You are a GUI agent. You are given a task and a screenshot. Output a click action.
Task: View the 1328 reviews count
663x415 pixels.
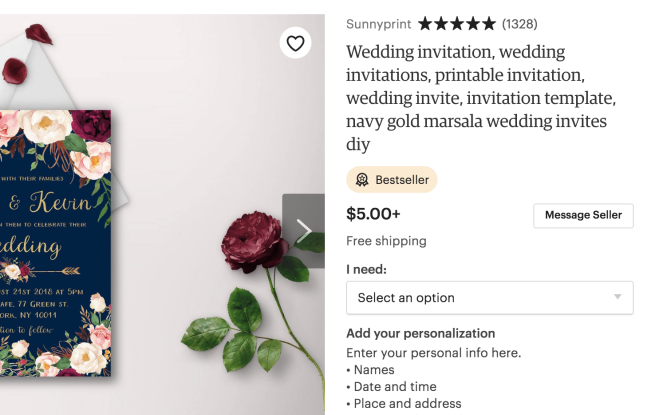point(519,23)
